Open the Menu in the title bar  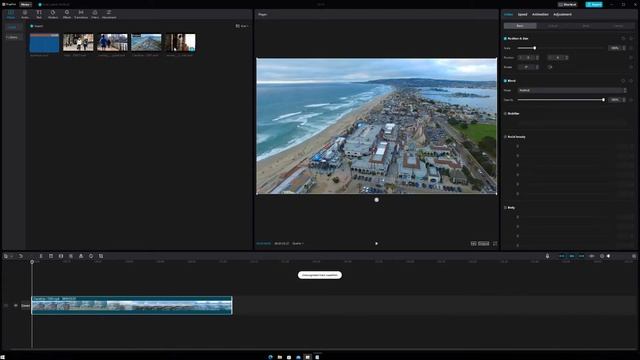pos(25,4)
